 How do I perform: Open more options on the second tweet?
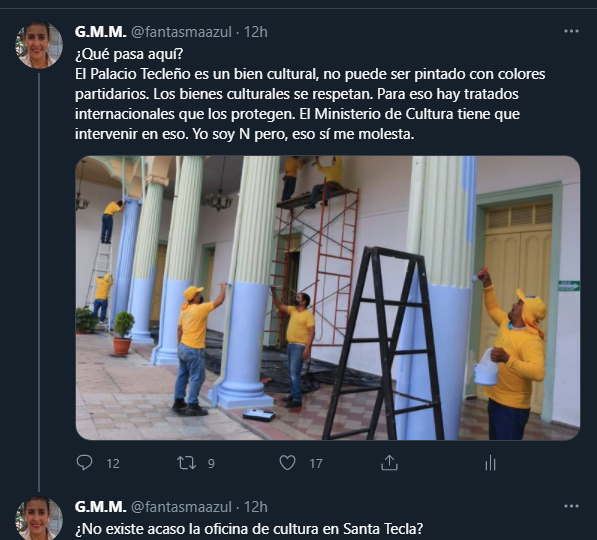tap(571, 506)
